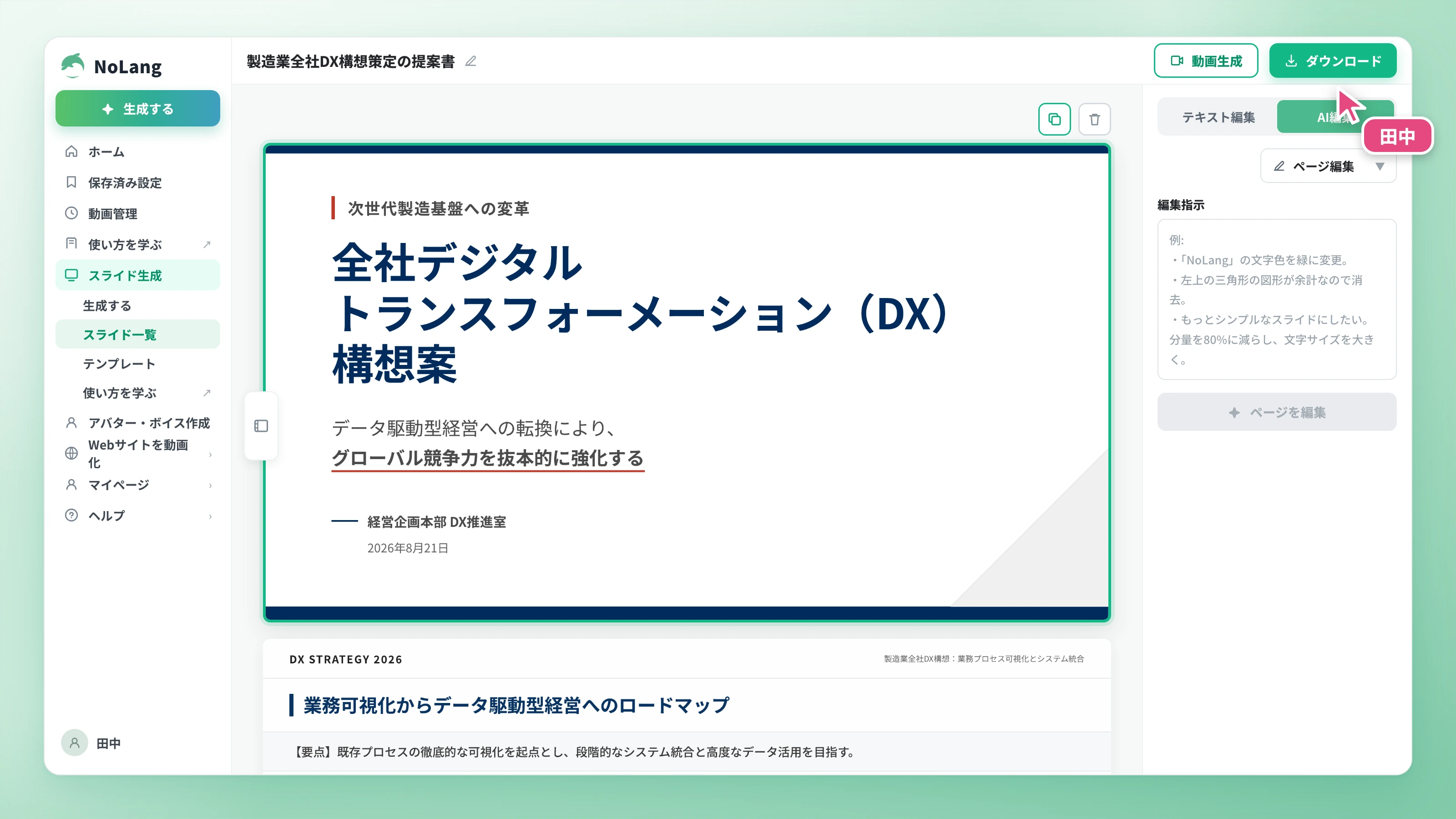Switch to the テキスト編集 tab

pos(1218,117)
